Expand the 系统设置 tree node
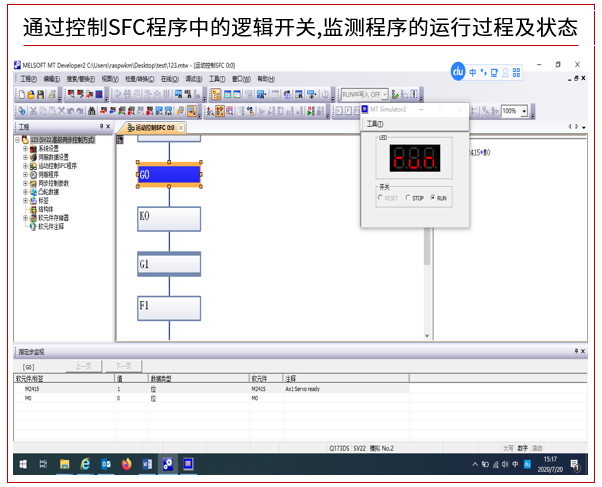 [x=25, y=149]
